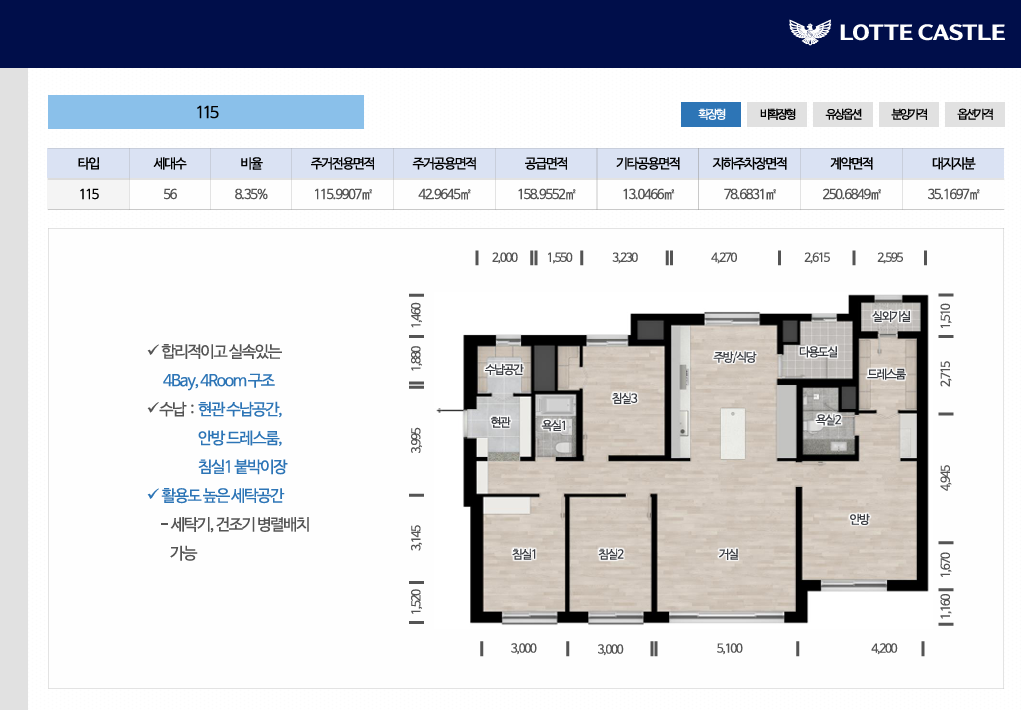Click the 안방 room on floor plan
The height and width of the screenshot is (710, 1021).
859,519
